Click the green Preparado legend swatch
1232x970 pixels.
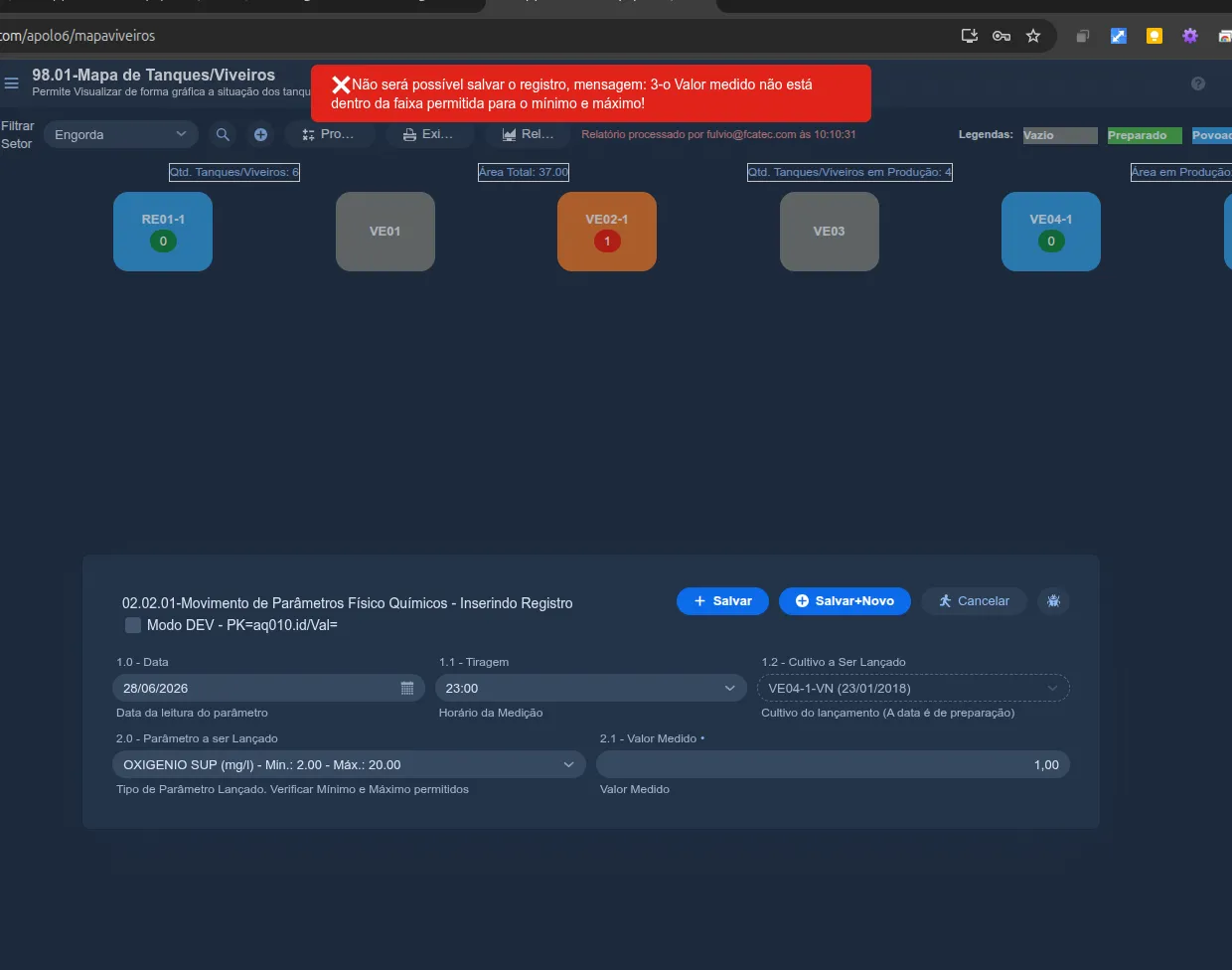1145,135
